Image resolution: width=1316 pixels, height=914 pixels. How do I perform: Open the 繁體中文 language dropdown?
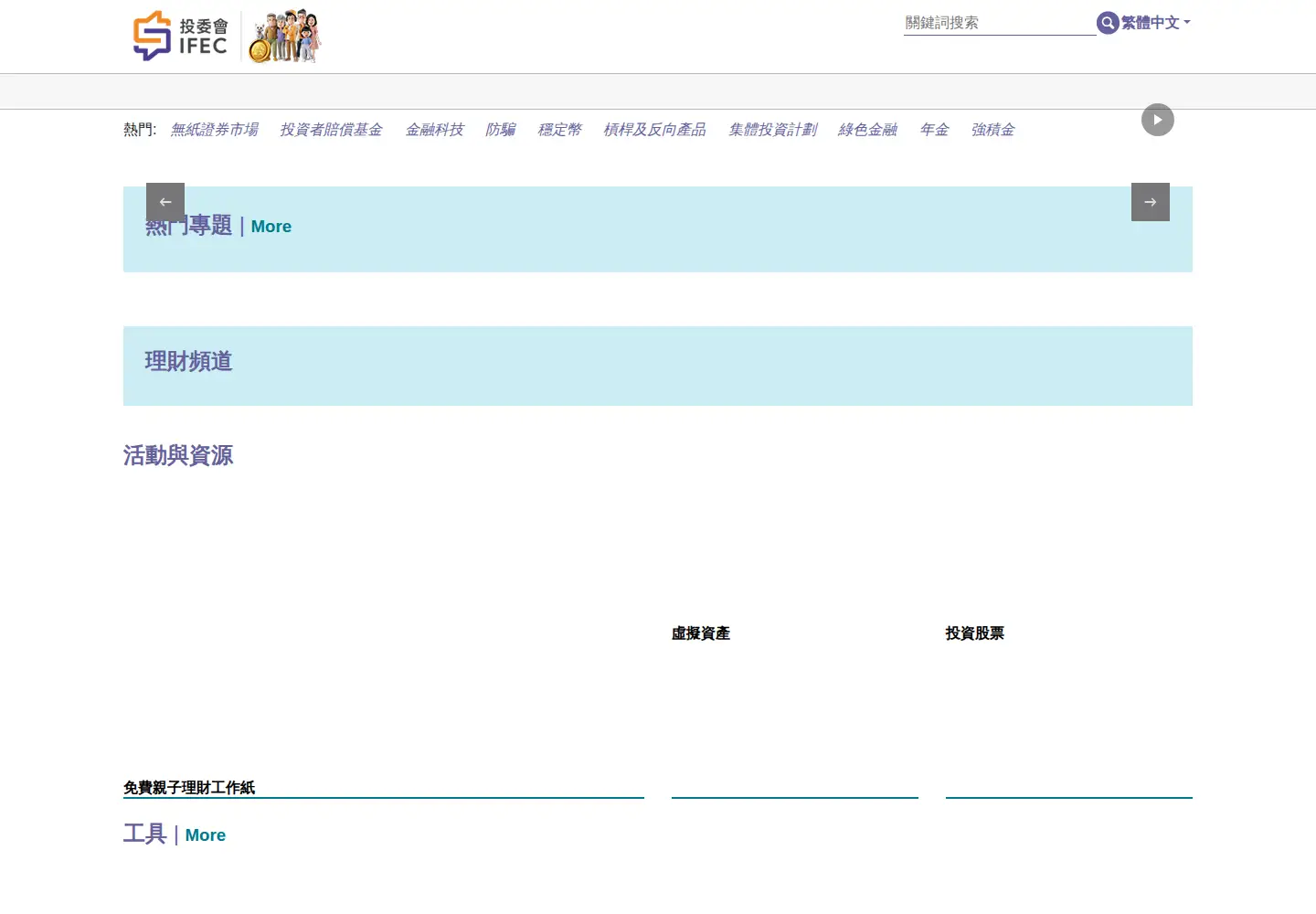point(1156,23)
